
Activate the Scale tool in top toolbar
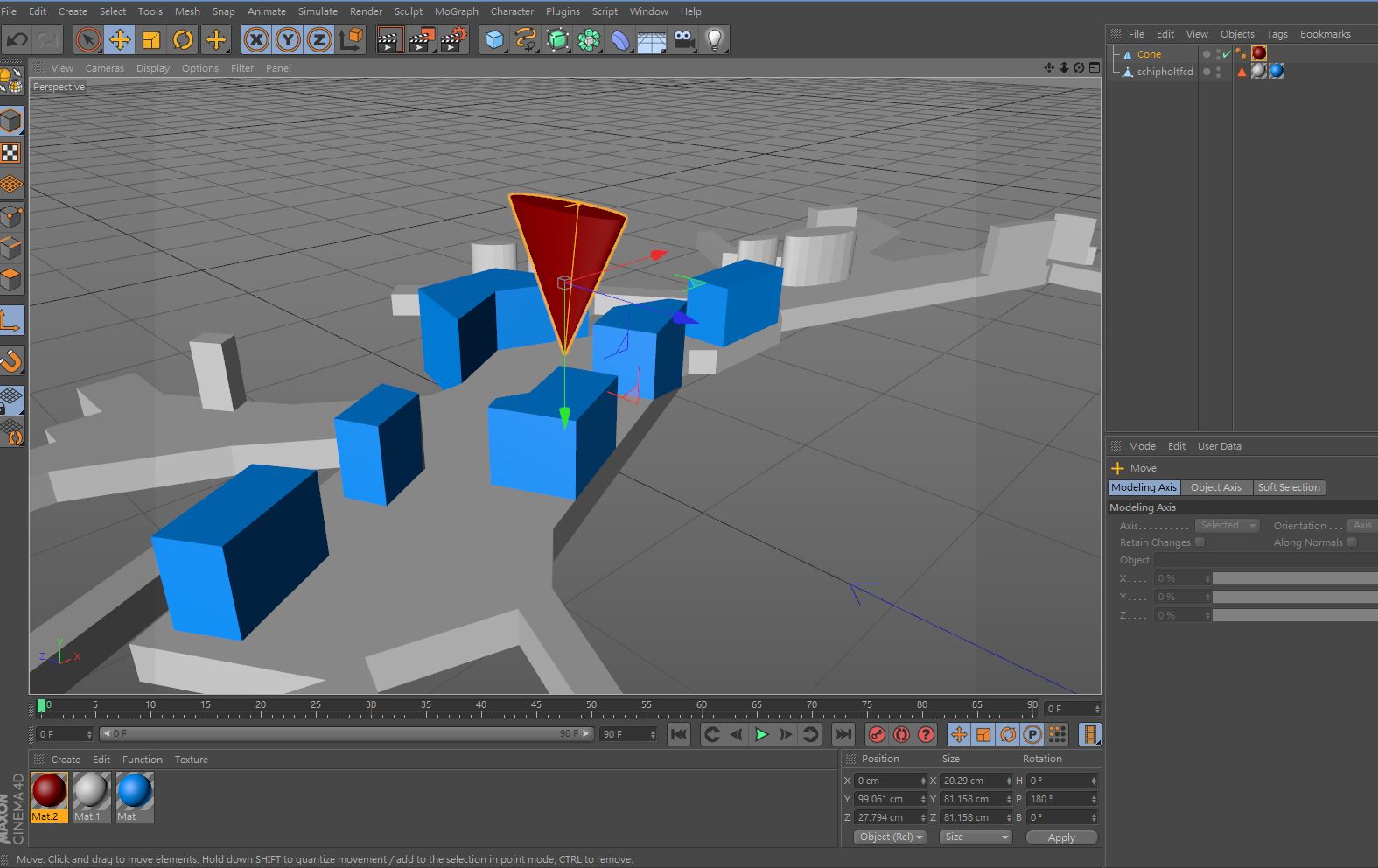pos(151,39)
